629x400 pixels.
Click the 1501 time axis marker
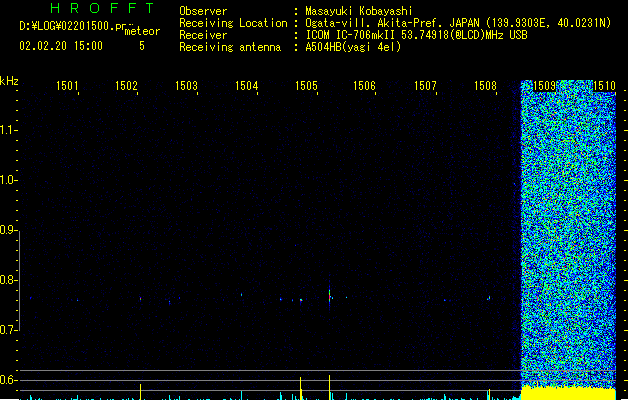pyautogui.click(x=67, y=86)
